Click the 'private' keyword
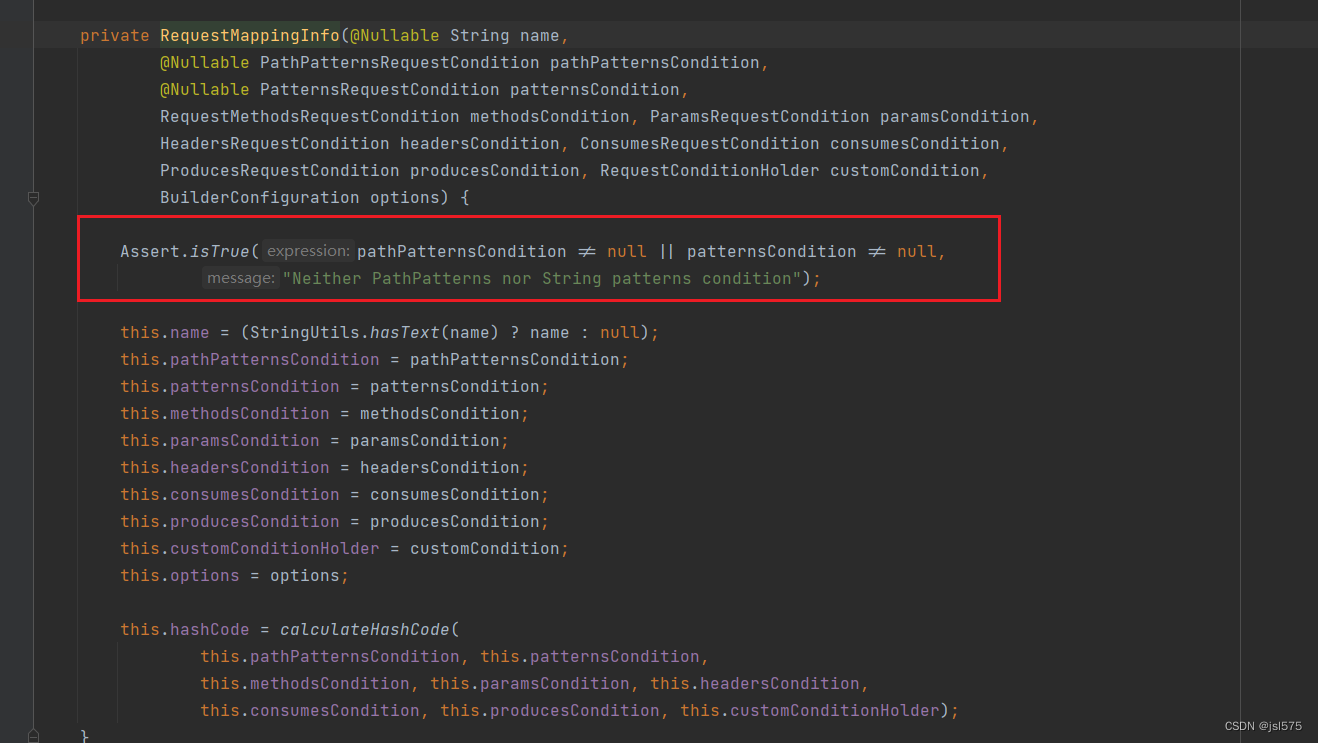 point(115,36)
